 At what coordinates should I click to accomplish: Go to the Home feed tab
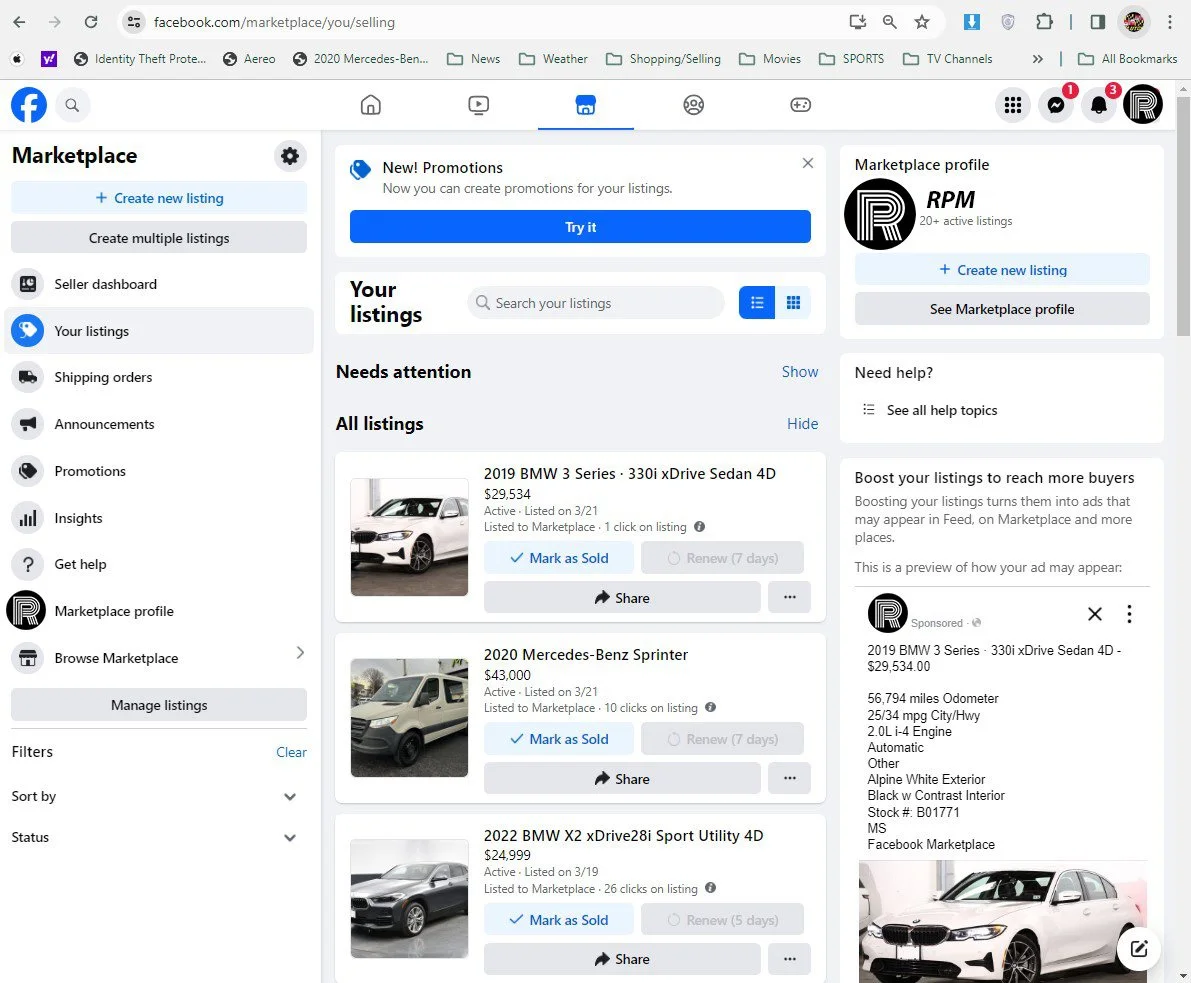pos(371,105)
